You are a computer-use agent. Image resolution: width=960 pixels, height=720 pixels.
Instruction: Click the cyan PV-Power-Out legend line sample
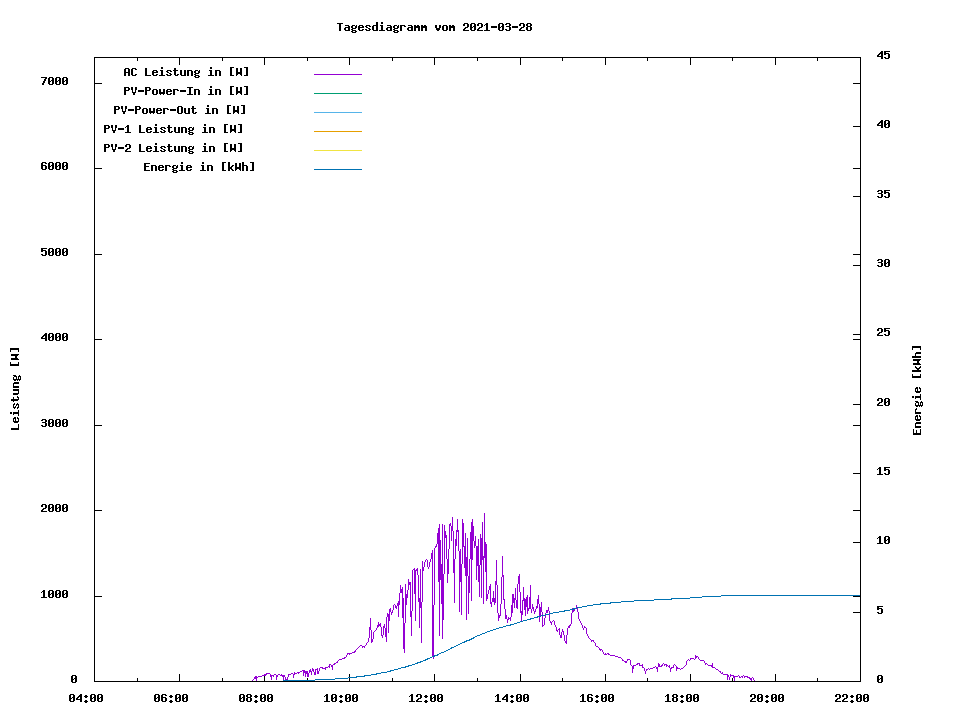pos(337,112)
